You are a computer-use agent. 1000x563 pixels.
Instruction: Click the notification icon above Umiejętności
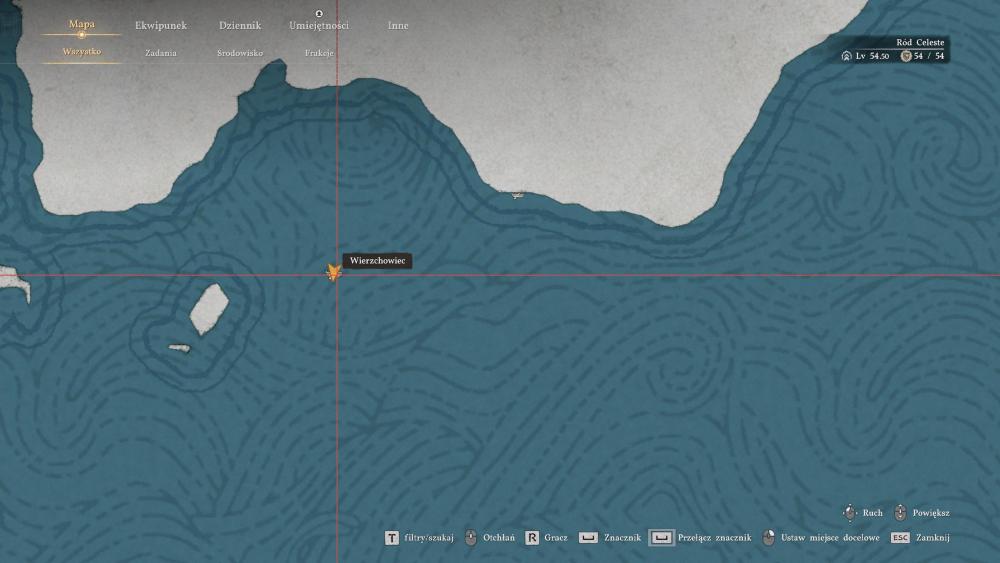click(x=319, y=13)
